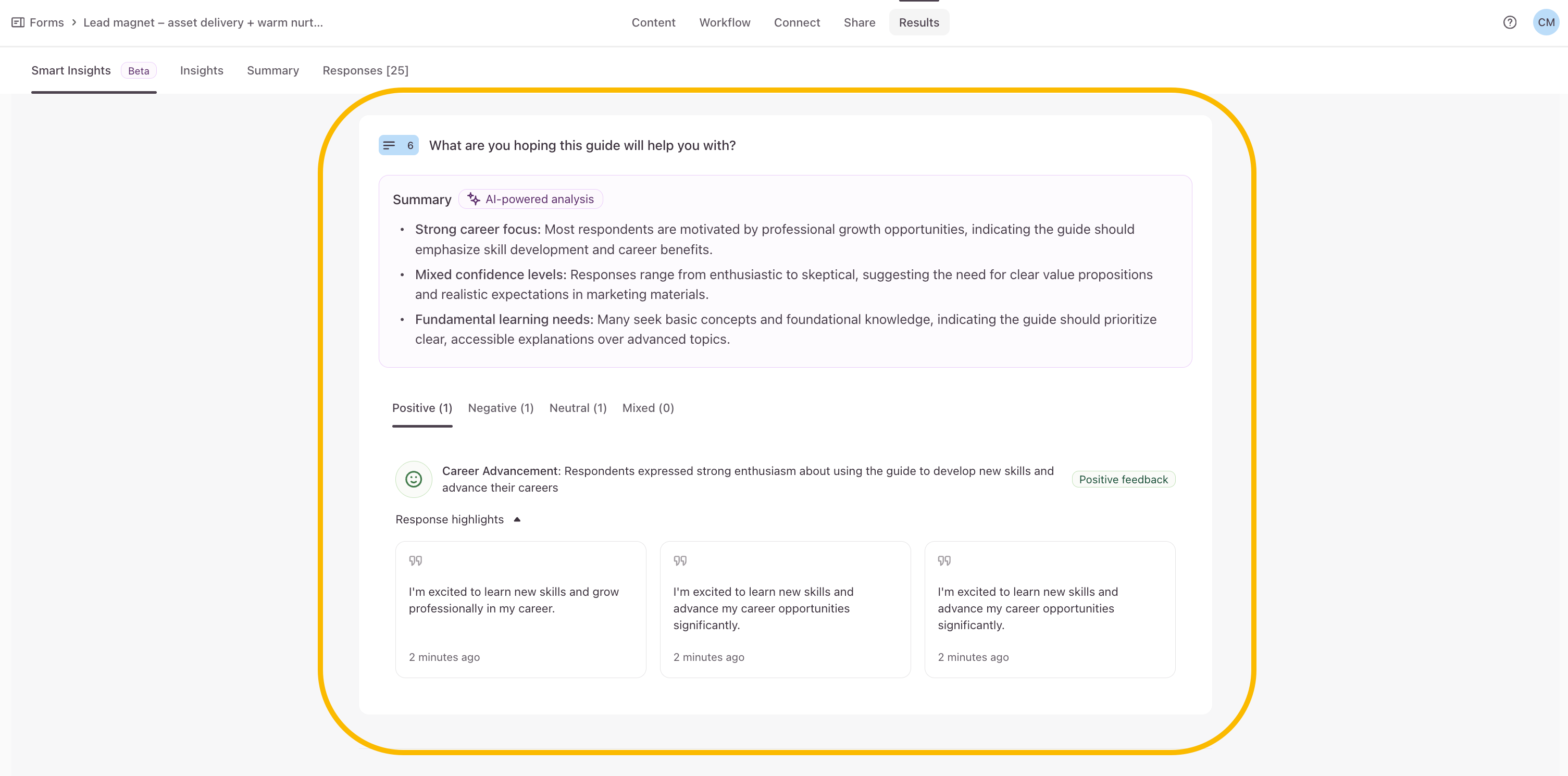Screen dimensions: 1568x776
Task: Click the Forms icon in breadcrumb
Action: click(18, 22)
